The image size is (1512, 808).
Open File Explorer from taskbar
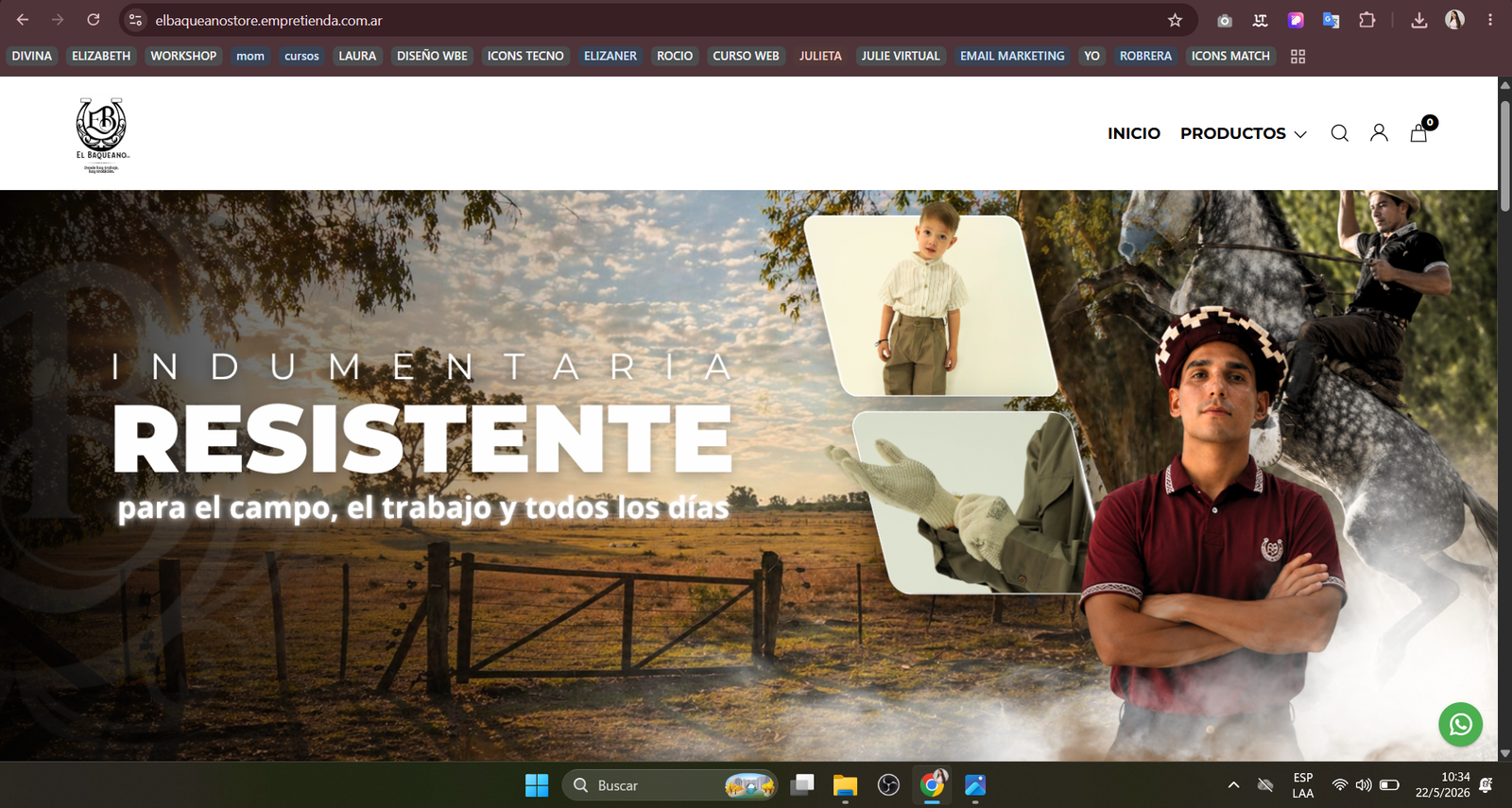pos(845,785)
